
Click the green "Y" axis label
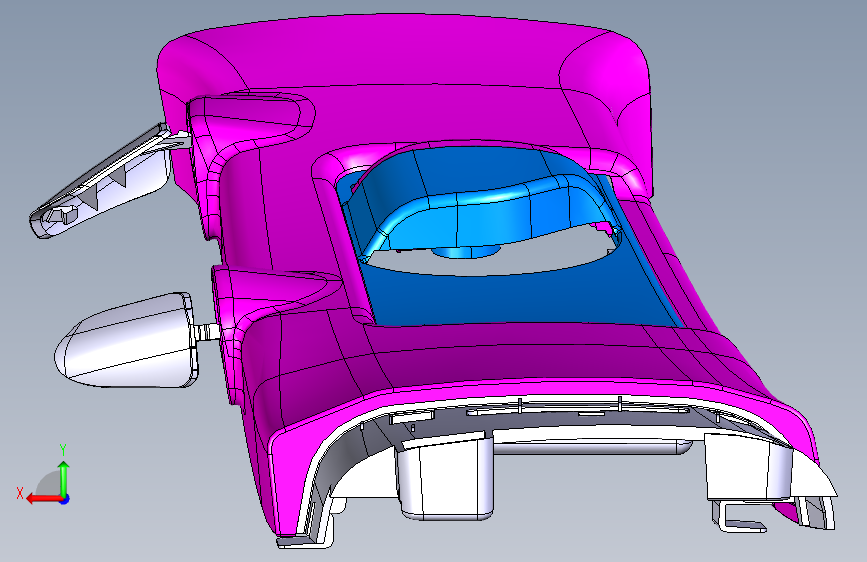point(63,451)
